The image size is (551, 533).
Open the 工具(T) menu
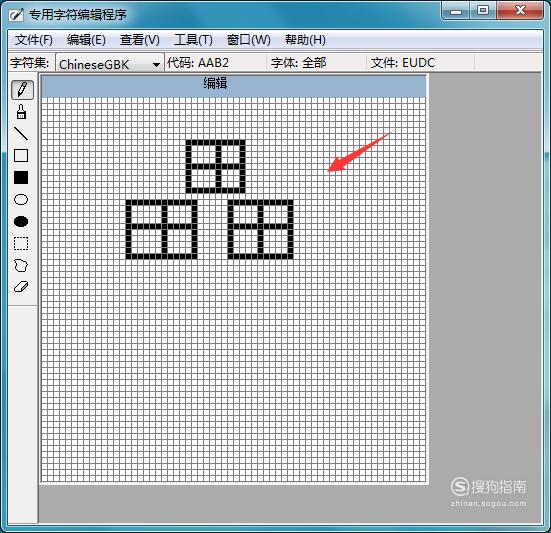tap(193, 40)
